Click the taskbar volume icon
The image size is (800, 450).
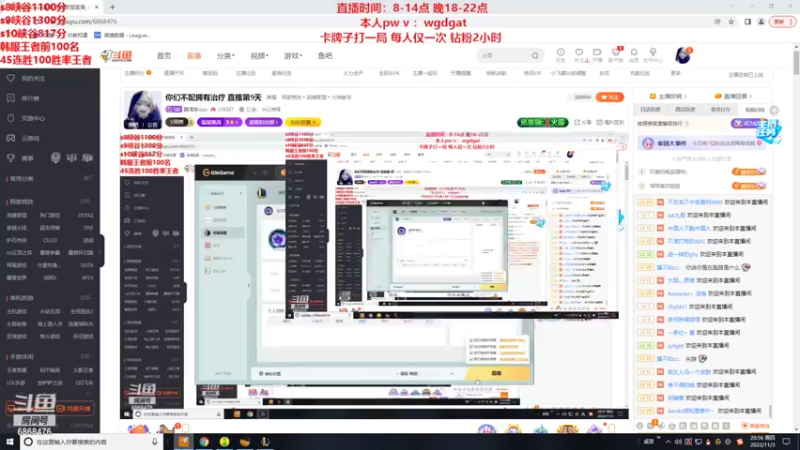pos(679,442)
